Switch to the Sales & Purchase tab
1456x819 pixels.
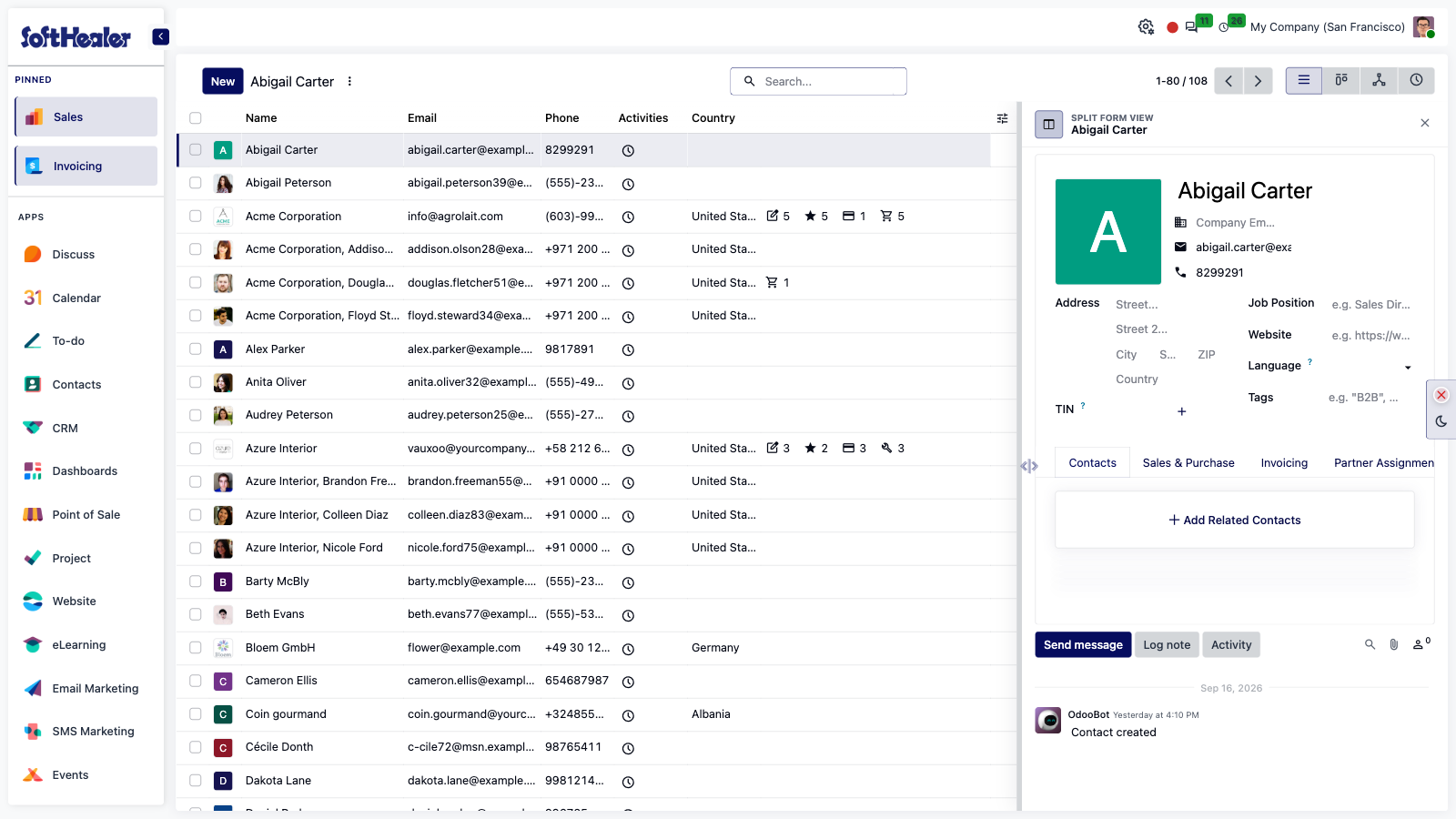pyautogui.click(x=1188, y=463)
